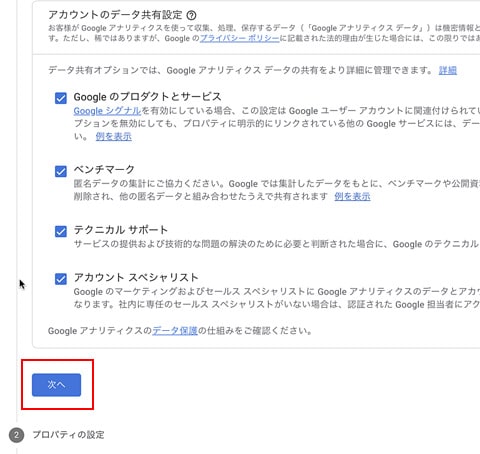
Task: Open the データ保護 link
Action: (x=175, y=331)
